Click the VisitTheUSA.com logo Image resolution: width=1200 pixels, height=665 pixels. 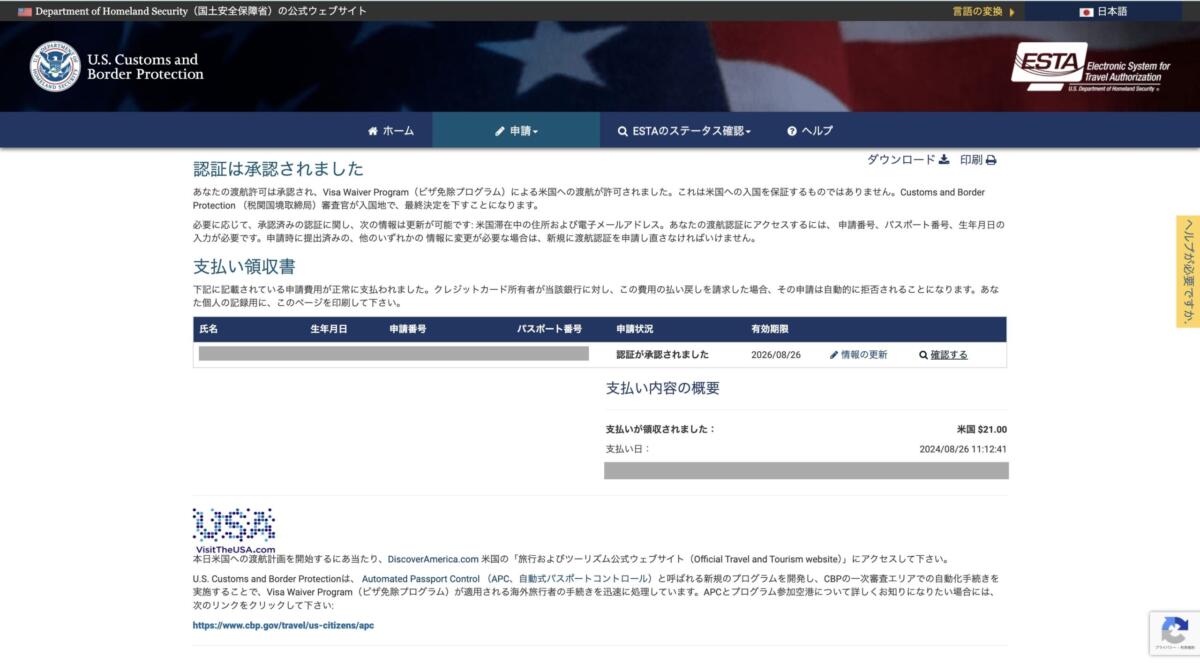click(234, 530)
